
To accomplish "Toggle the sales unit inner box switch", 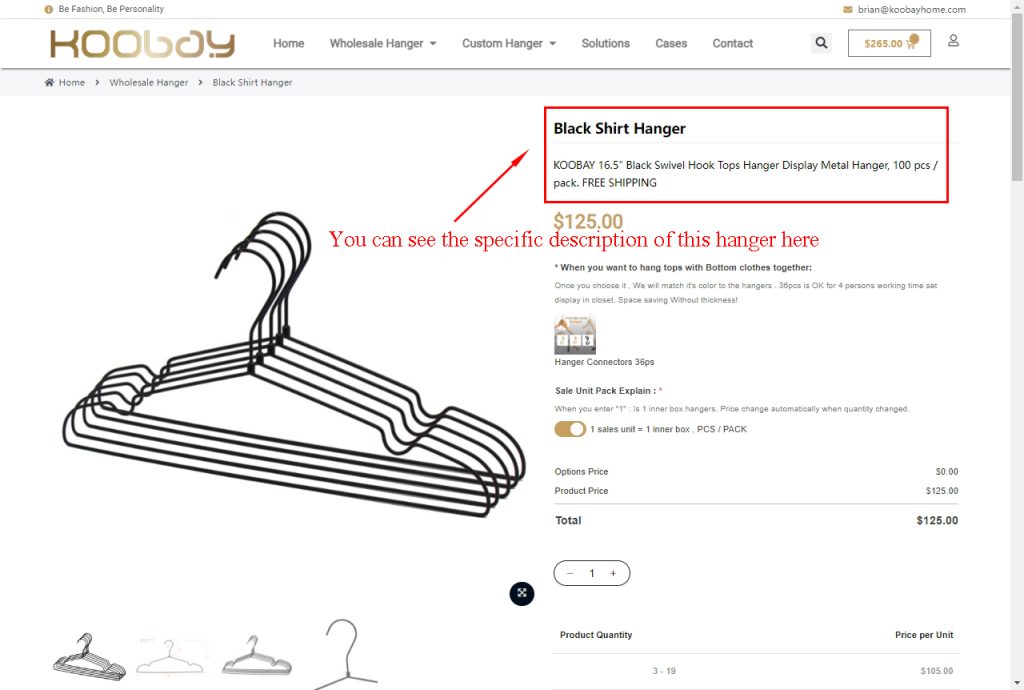I will click(x=570, y=429).
